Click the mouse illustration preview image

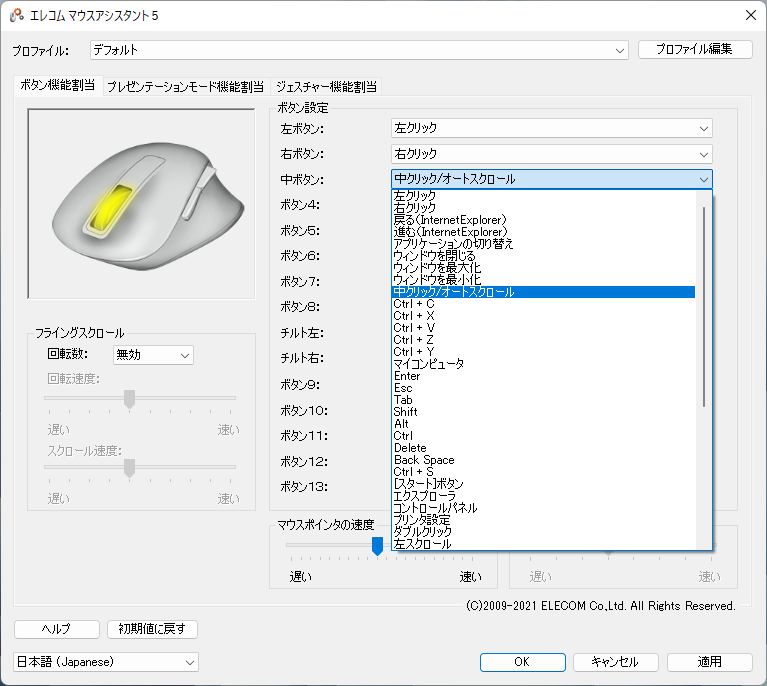pyautogui.click(x=141, y=204)
